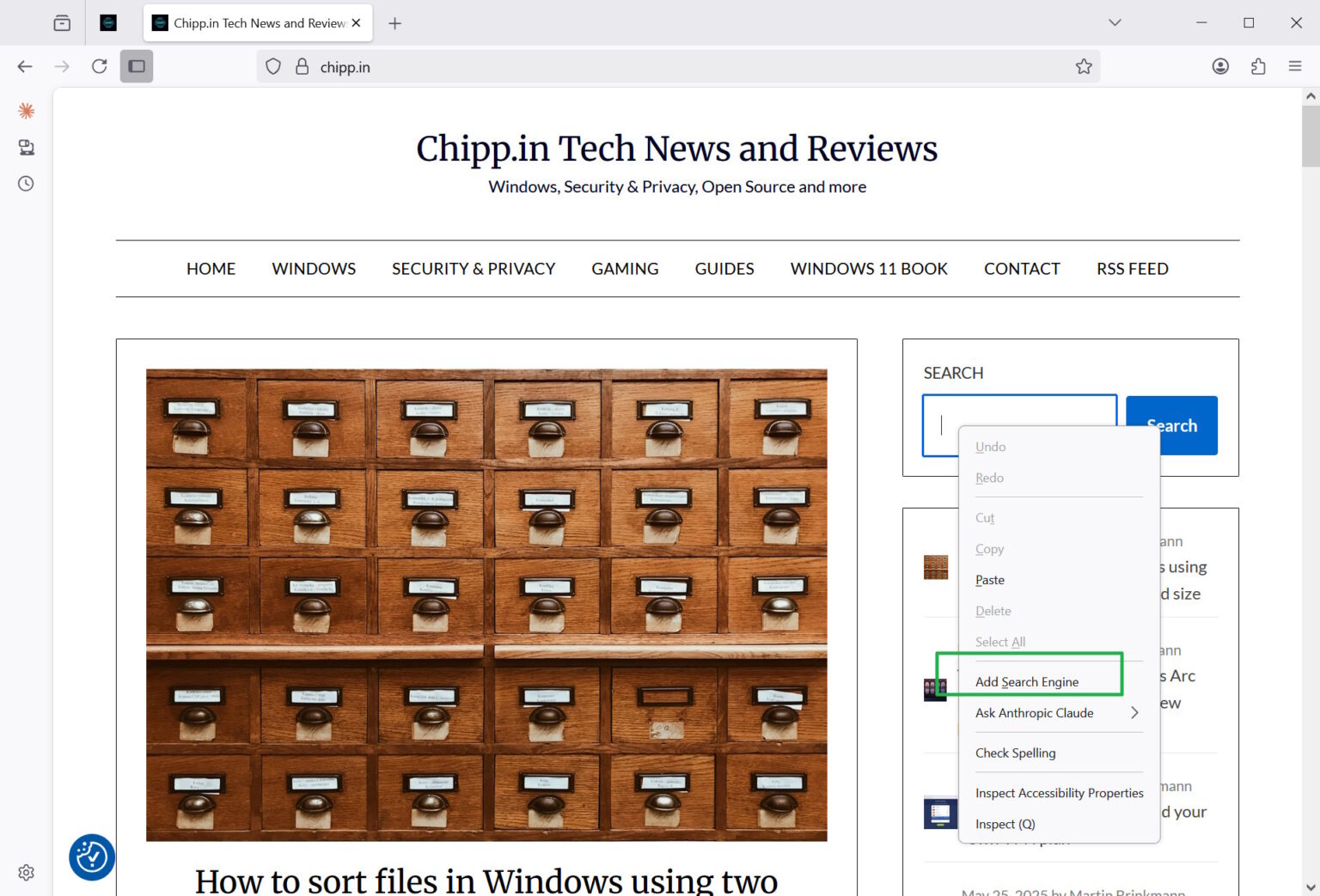Select Add Search Engine from context menu
This screenshot has height=896, width=1320.
[x=1059, y=682]
